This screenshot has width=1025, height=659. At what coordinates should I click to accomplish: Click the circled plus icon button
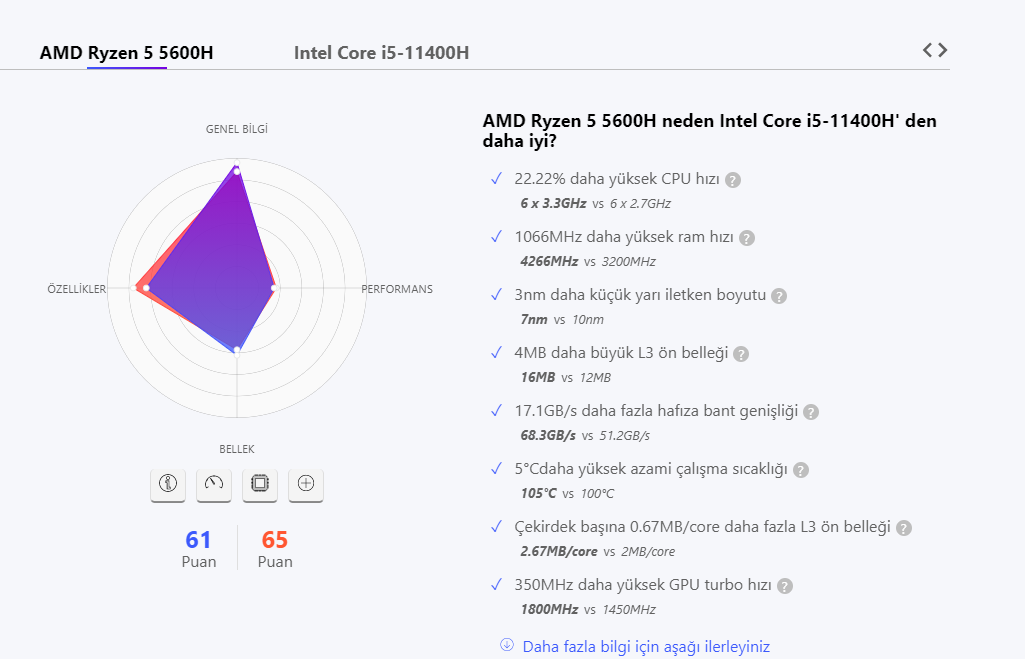pyautogui.click(x=306, y=484)
